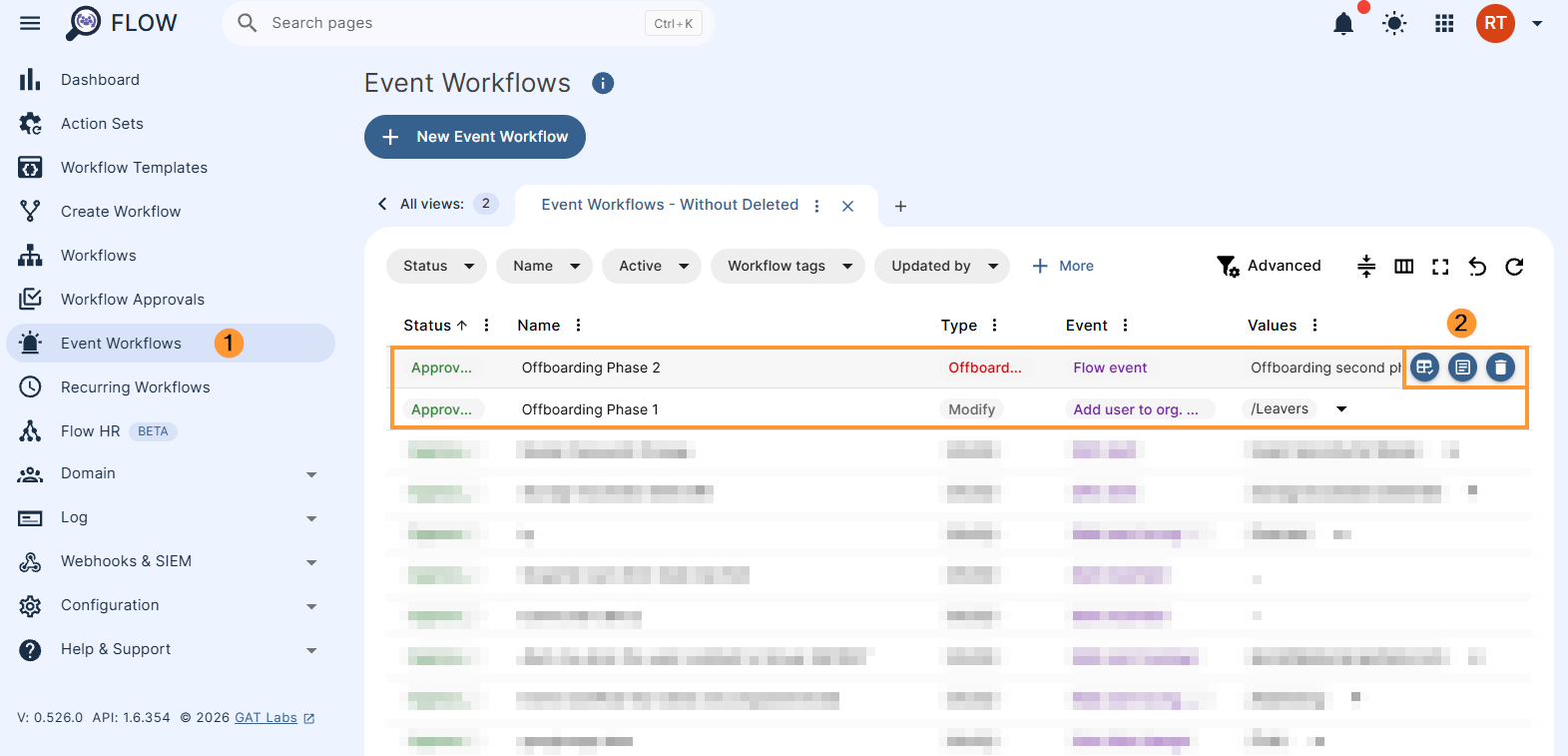Click Offboarding Phase 2 name cell
Image resolution: width=1568 pixels, height=756 pixels.
click(x=591, y=368)
